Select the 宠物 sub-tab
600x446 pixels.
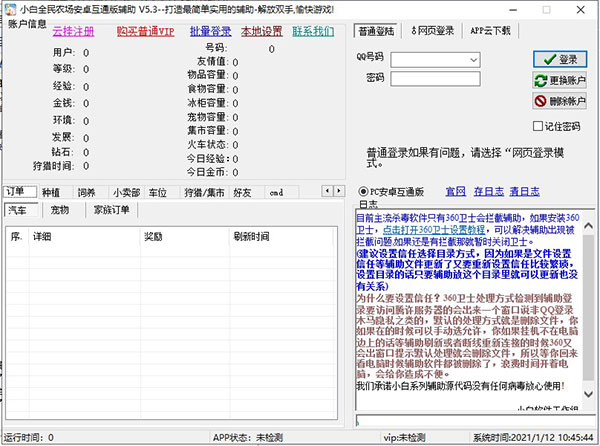pyautogui.click(x=60, y=210)
